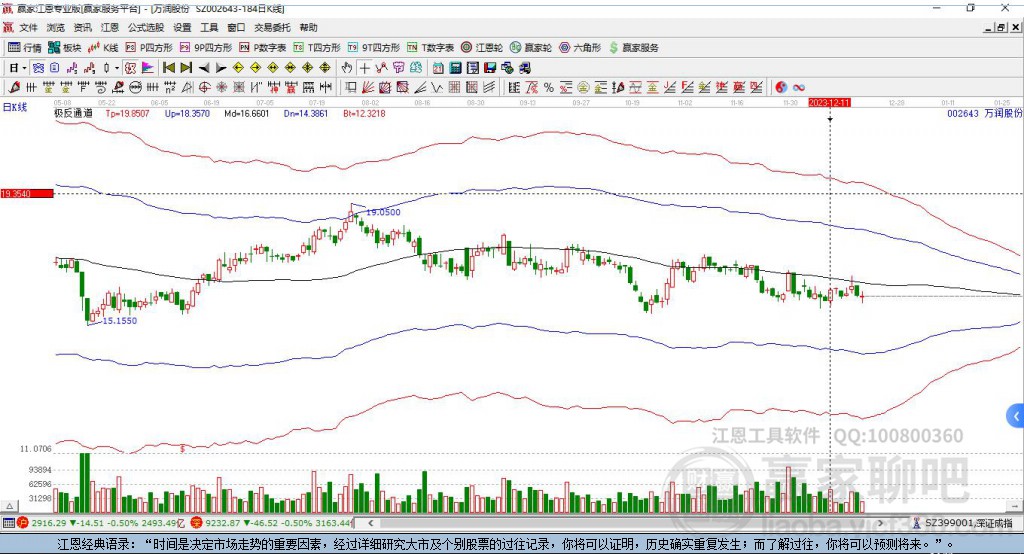1024x554 pixels.
Task: Select the hand pan tool
Action: coord(347,68)
